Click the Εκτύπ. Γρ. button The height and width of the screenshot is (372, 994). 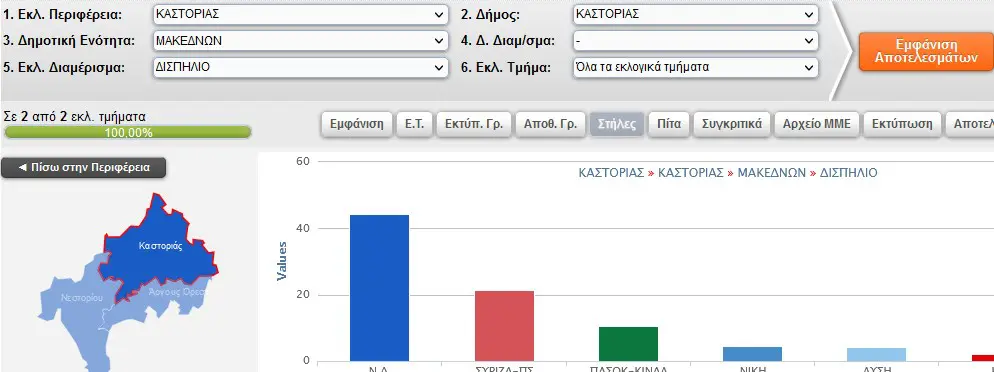[x=474, y=124]
